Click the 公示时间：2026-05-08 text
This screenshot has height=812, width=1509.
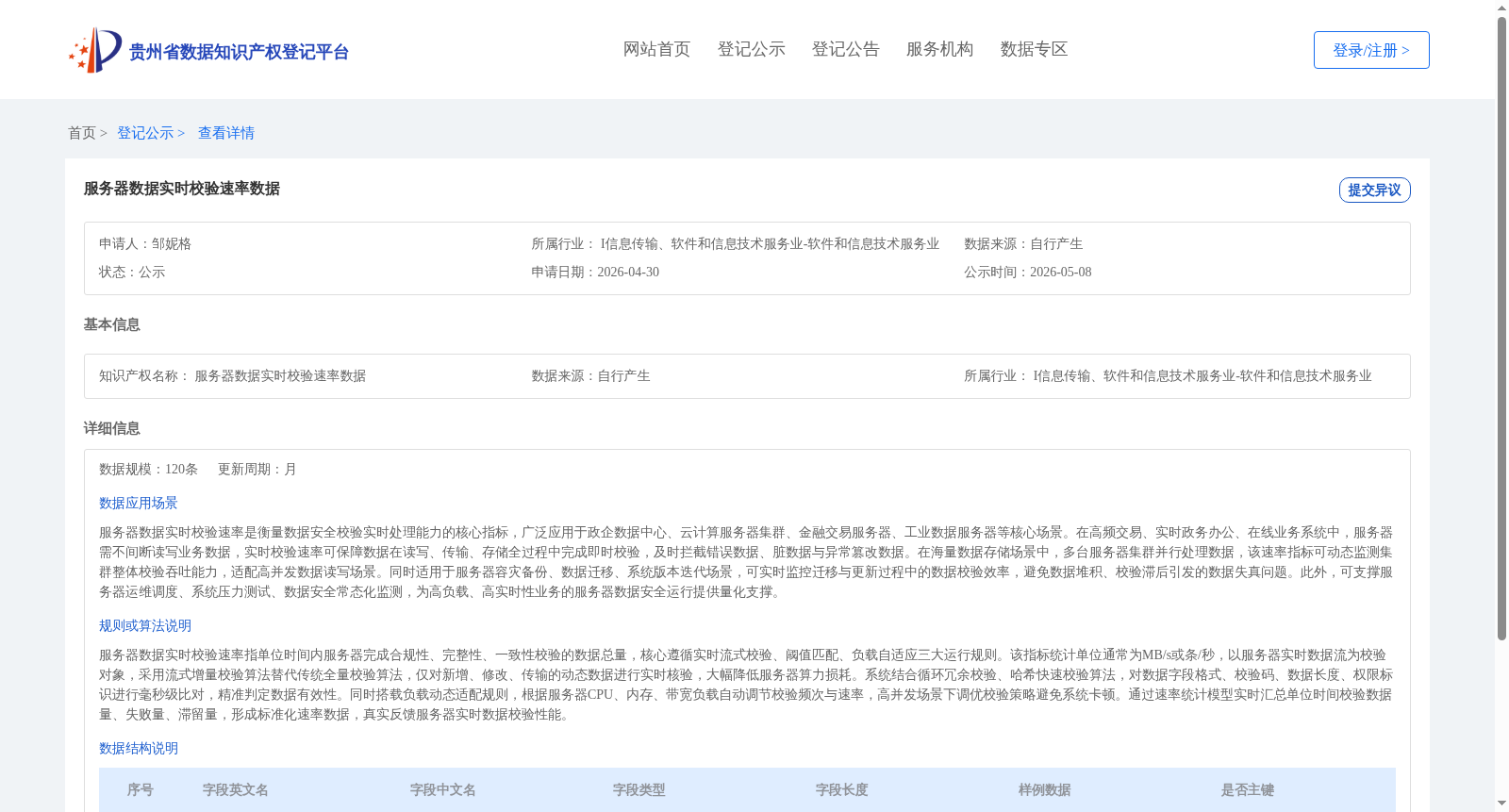[1028, 272]
